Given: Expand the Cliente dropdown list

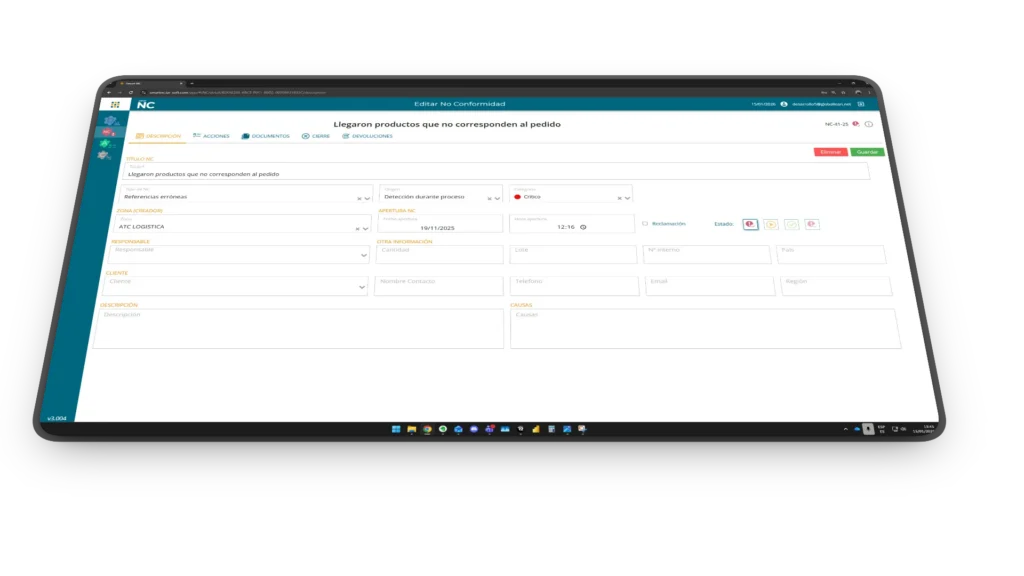Looking at the screenshot, I should click(362, 288).
